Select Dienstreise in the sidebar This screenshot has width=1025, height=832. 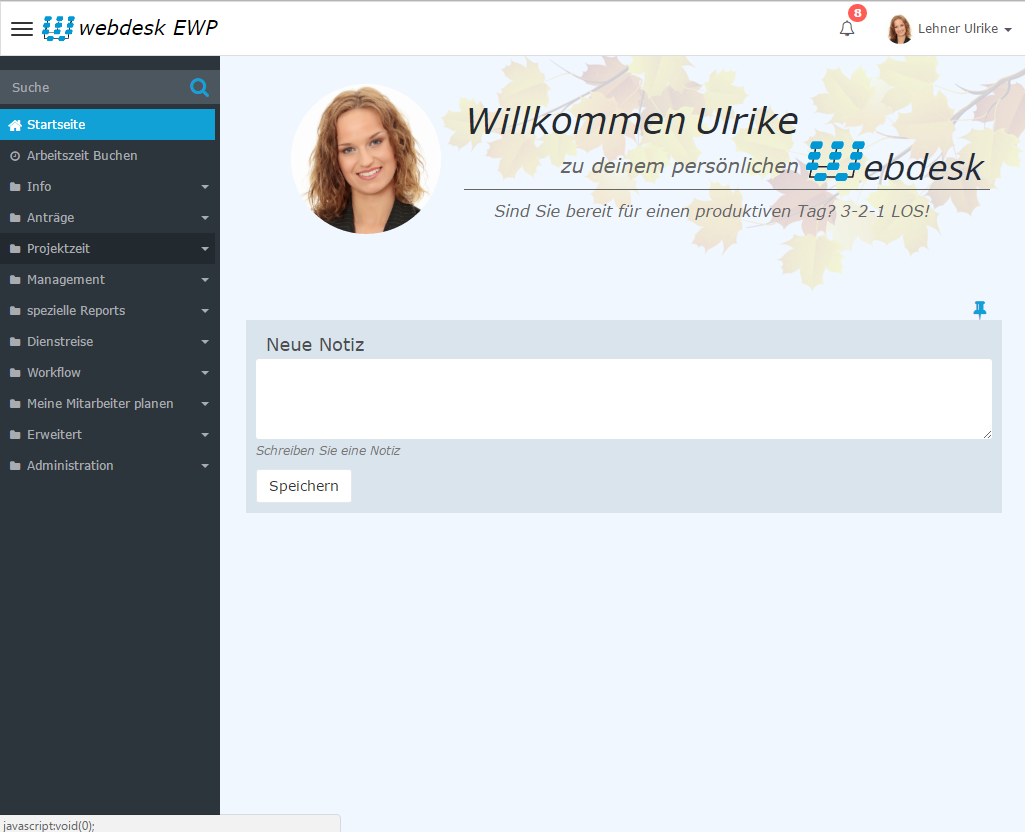60,342
